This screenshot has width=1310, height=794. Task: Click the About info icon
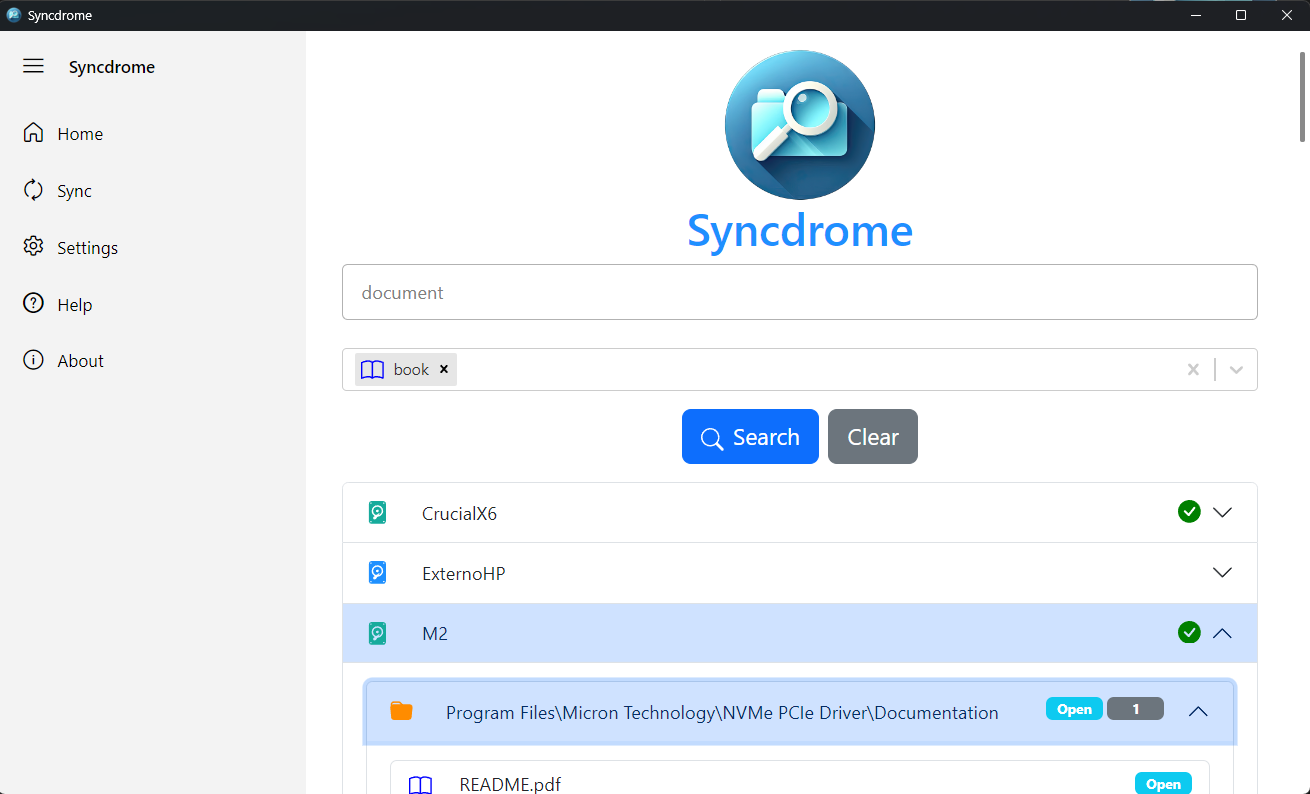33,360
